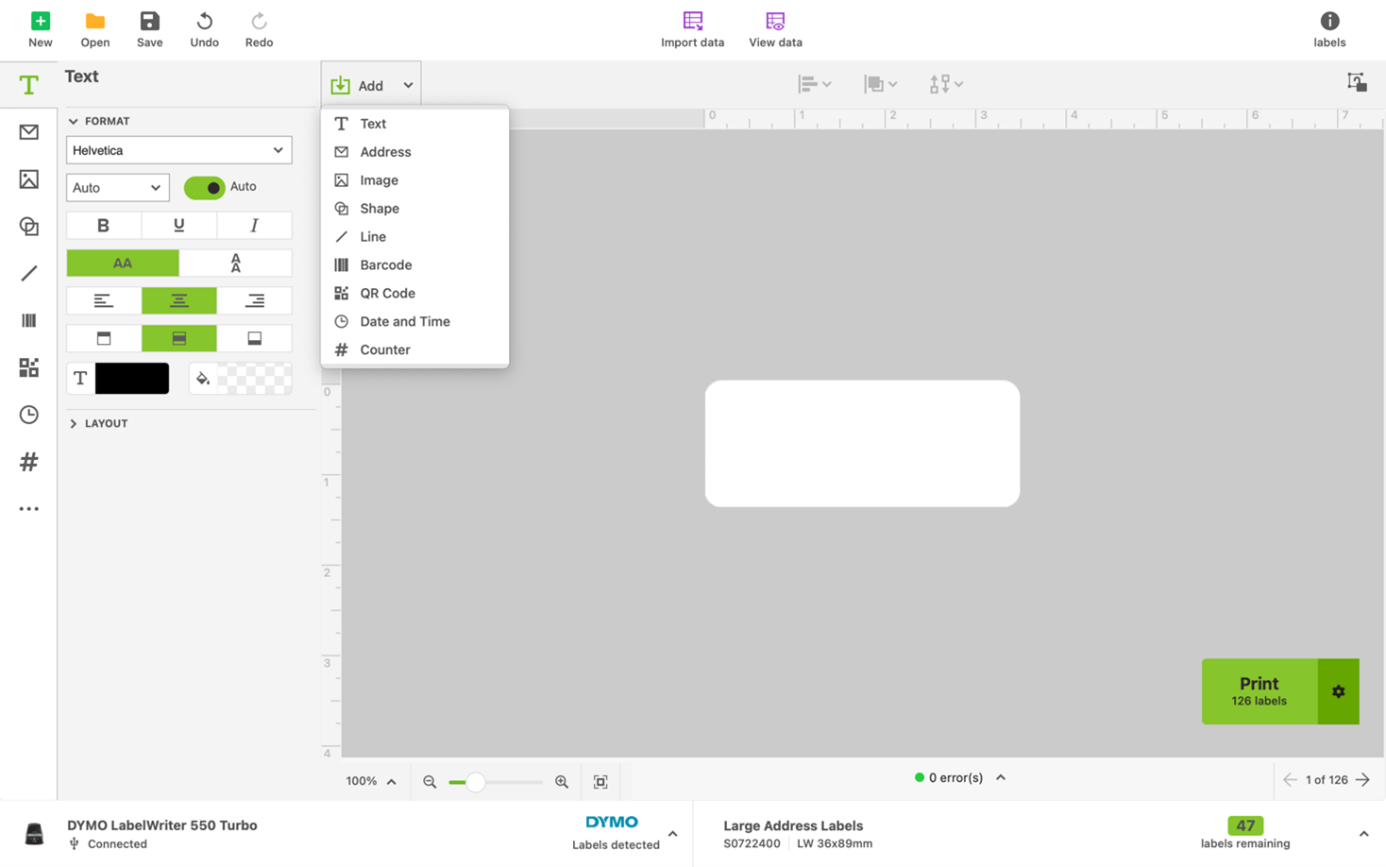Align text right

(254, 300)
